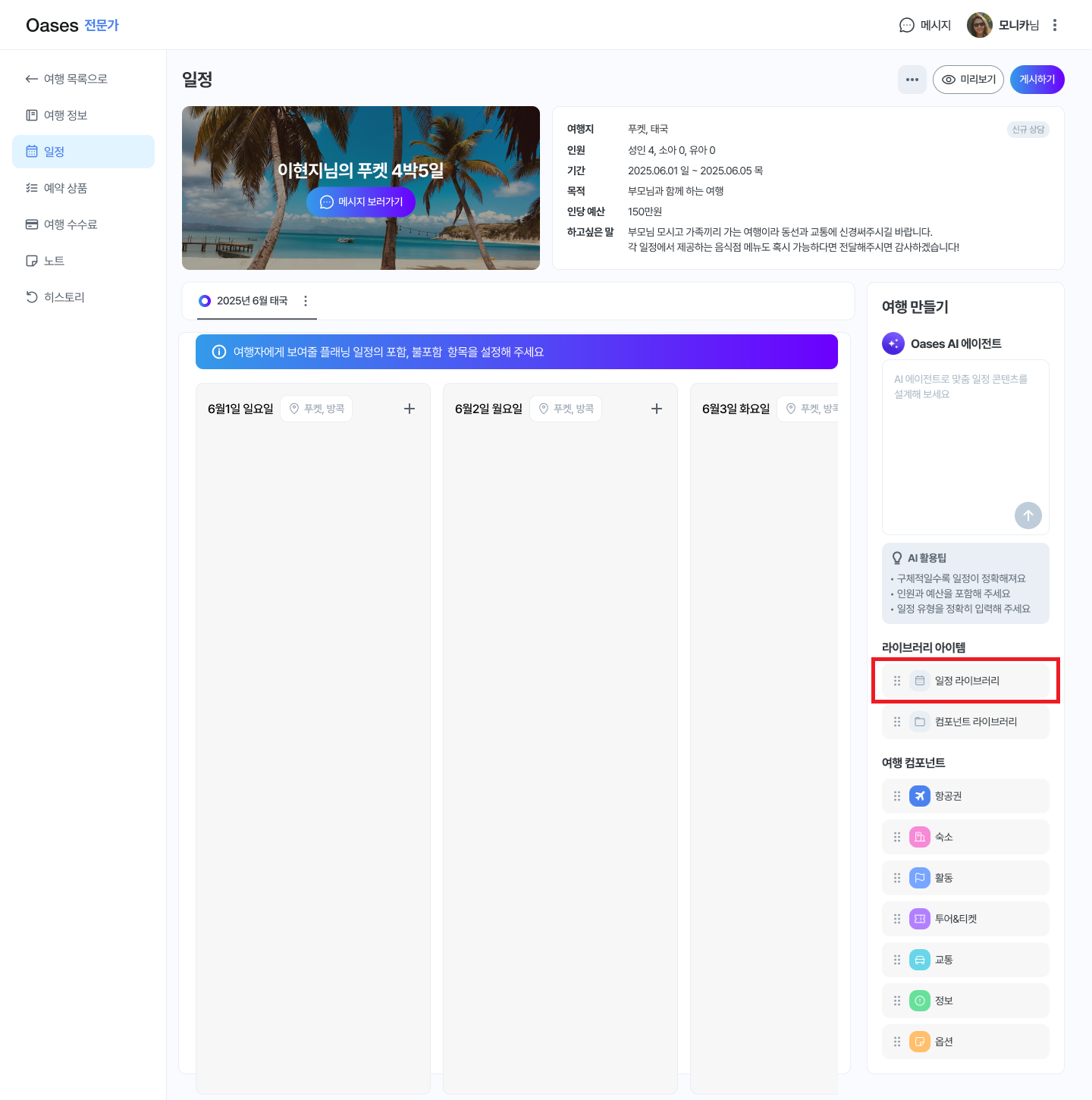Open the 미리보기 preview with the eye icon

coord(968,80)
